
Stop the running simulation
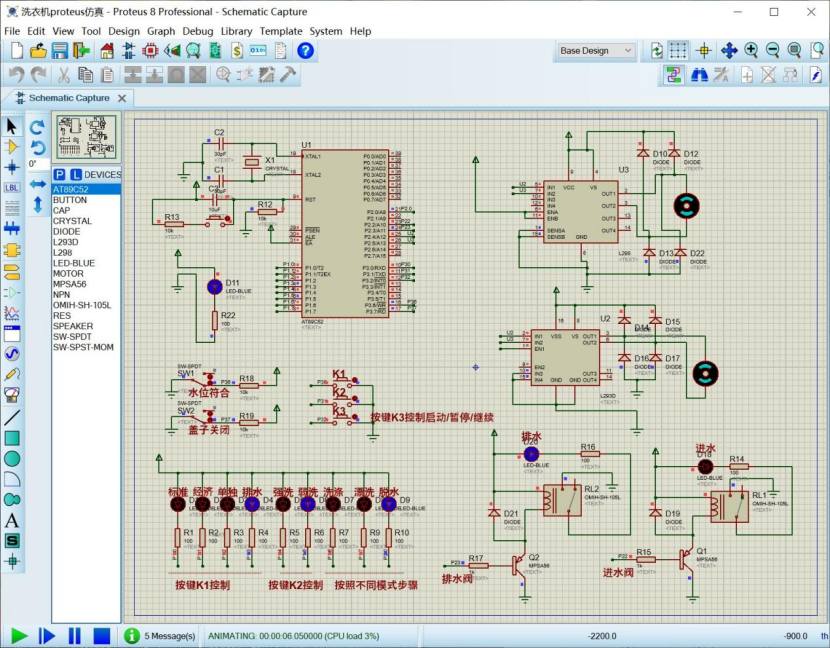click(101, 635)
